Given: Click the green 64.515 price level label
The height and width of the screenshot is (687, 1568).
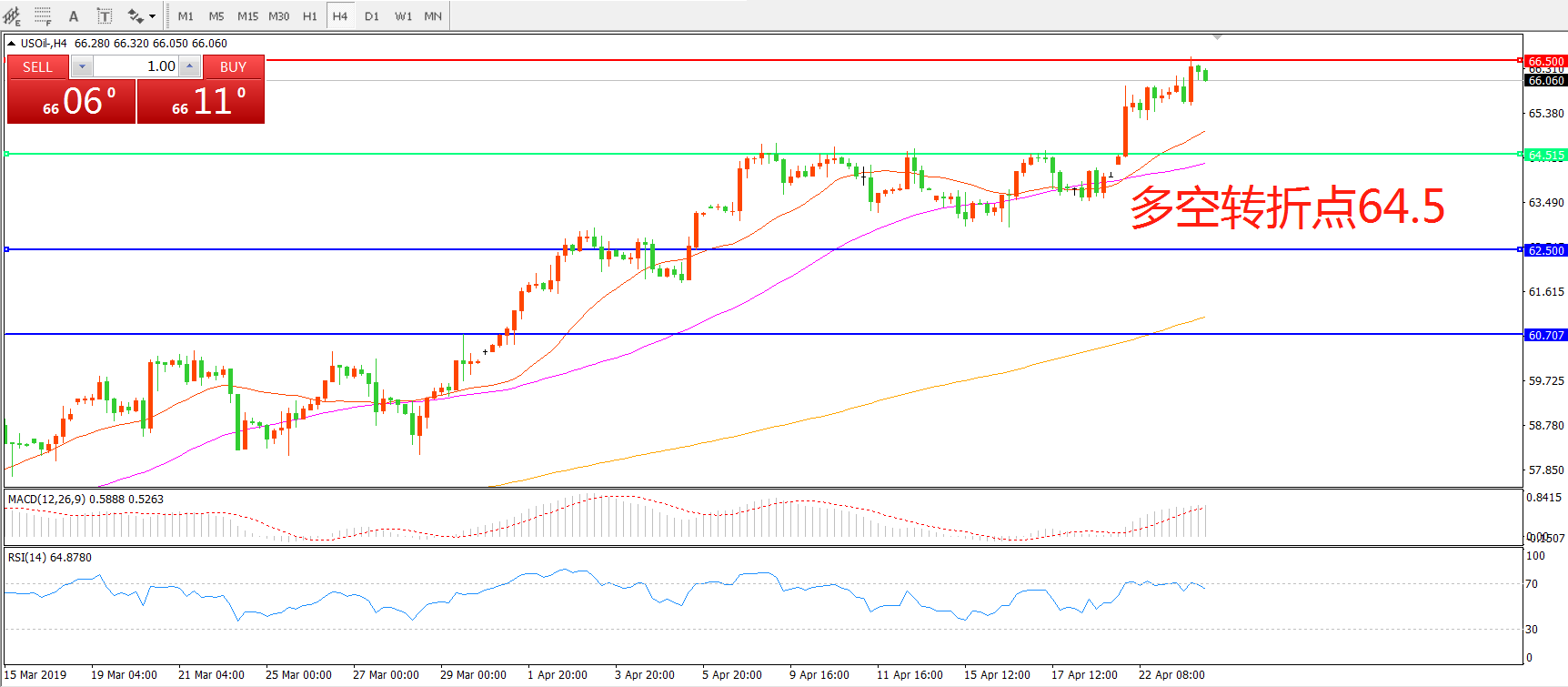Looking at the screenshot, I should (x=1545, y=155).
